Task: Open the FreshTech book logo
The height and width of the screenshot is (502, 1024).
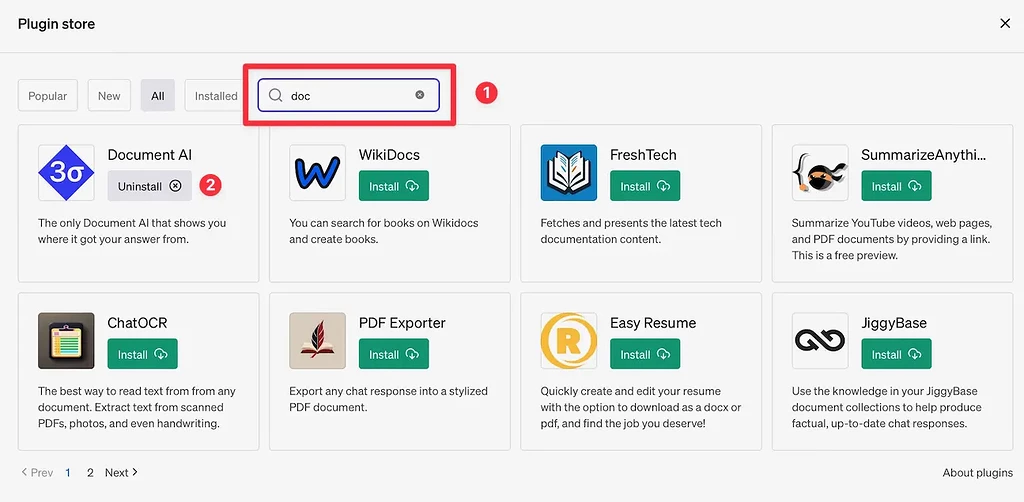Action: [x=569, y=172]
